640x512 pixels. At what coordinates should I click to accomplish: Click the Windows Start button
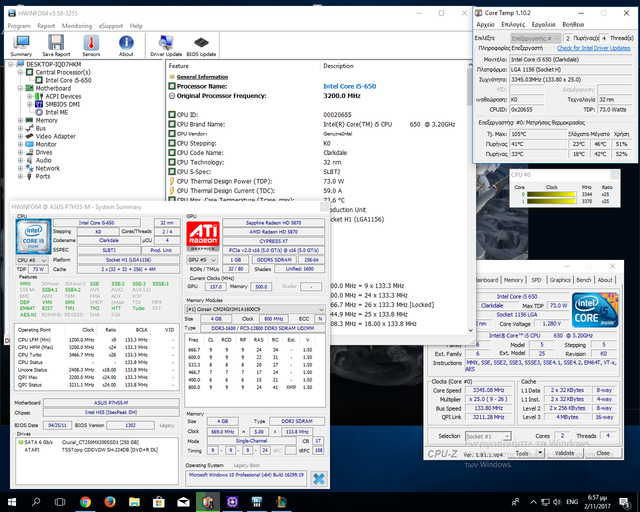(x=11, y=502)
